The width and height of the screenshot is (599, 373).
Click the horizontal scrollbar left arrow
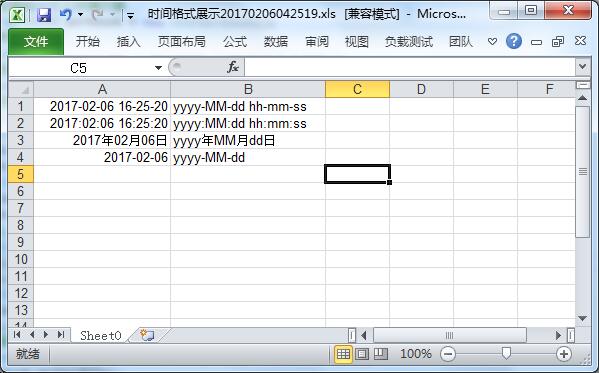364,336
